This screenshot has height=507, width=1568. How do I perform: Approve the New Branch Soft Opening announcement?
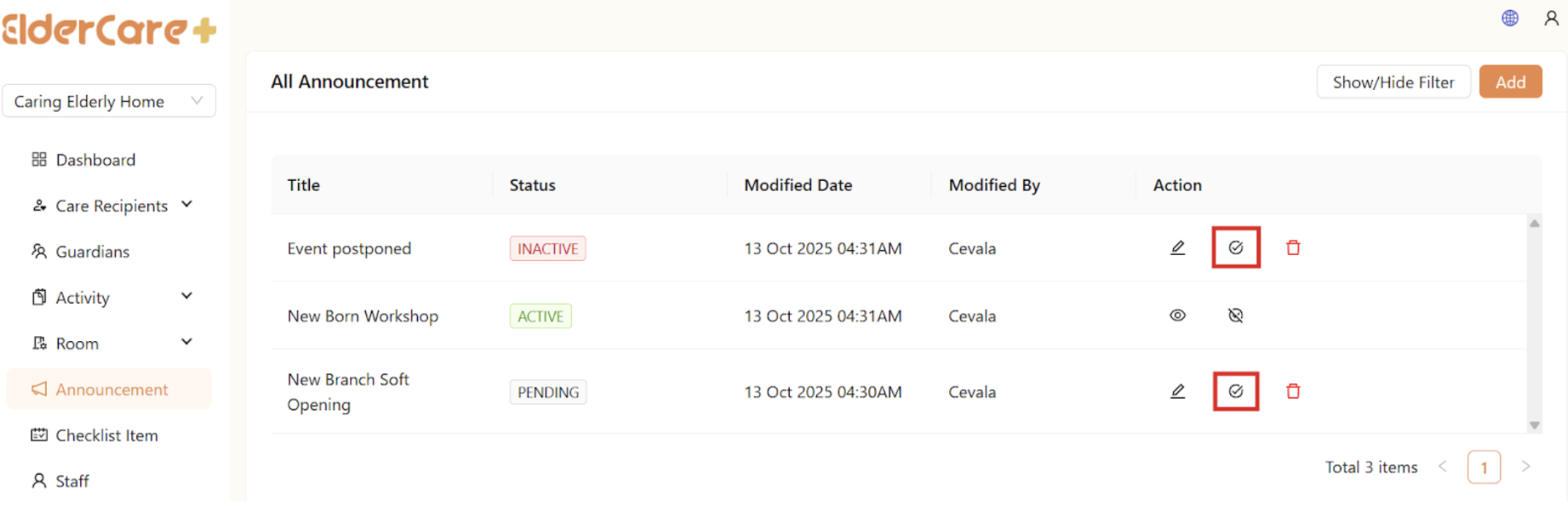tap(1235, 391)
